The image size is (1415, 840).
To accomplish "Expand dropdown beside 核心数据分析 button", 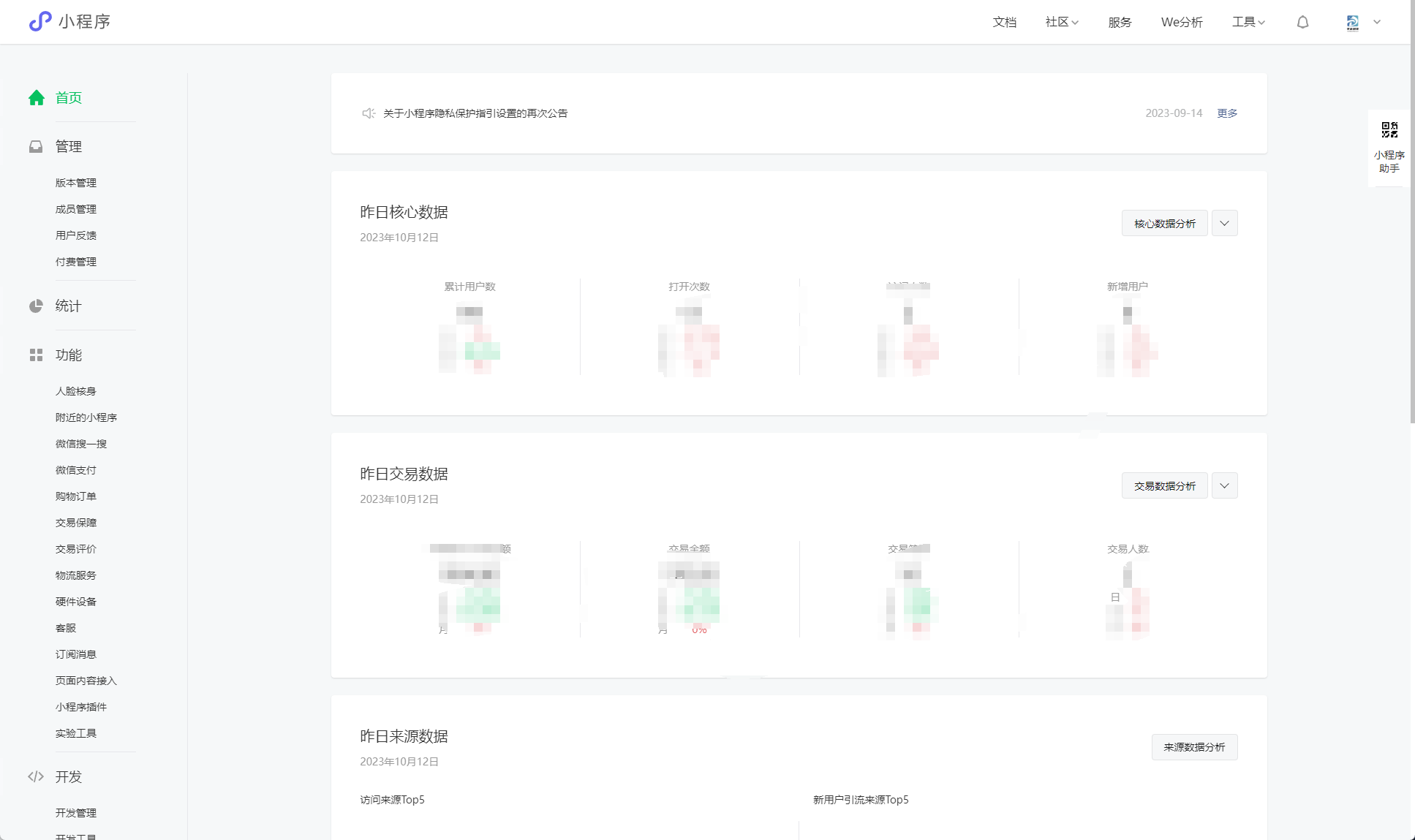I will point(1224,224).
